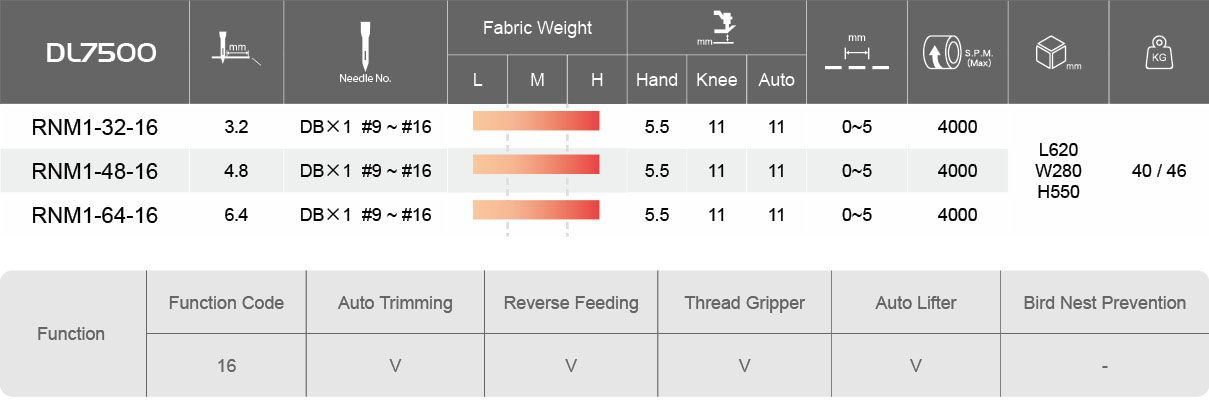This screenshot has height=400, width=1209.
Task: Click model RNM1-48-16
Action: pyautogui.click(x=95, y=171)
